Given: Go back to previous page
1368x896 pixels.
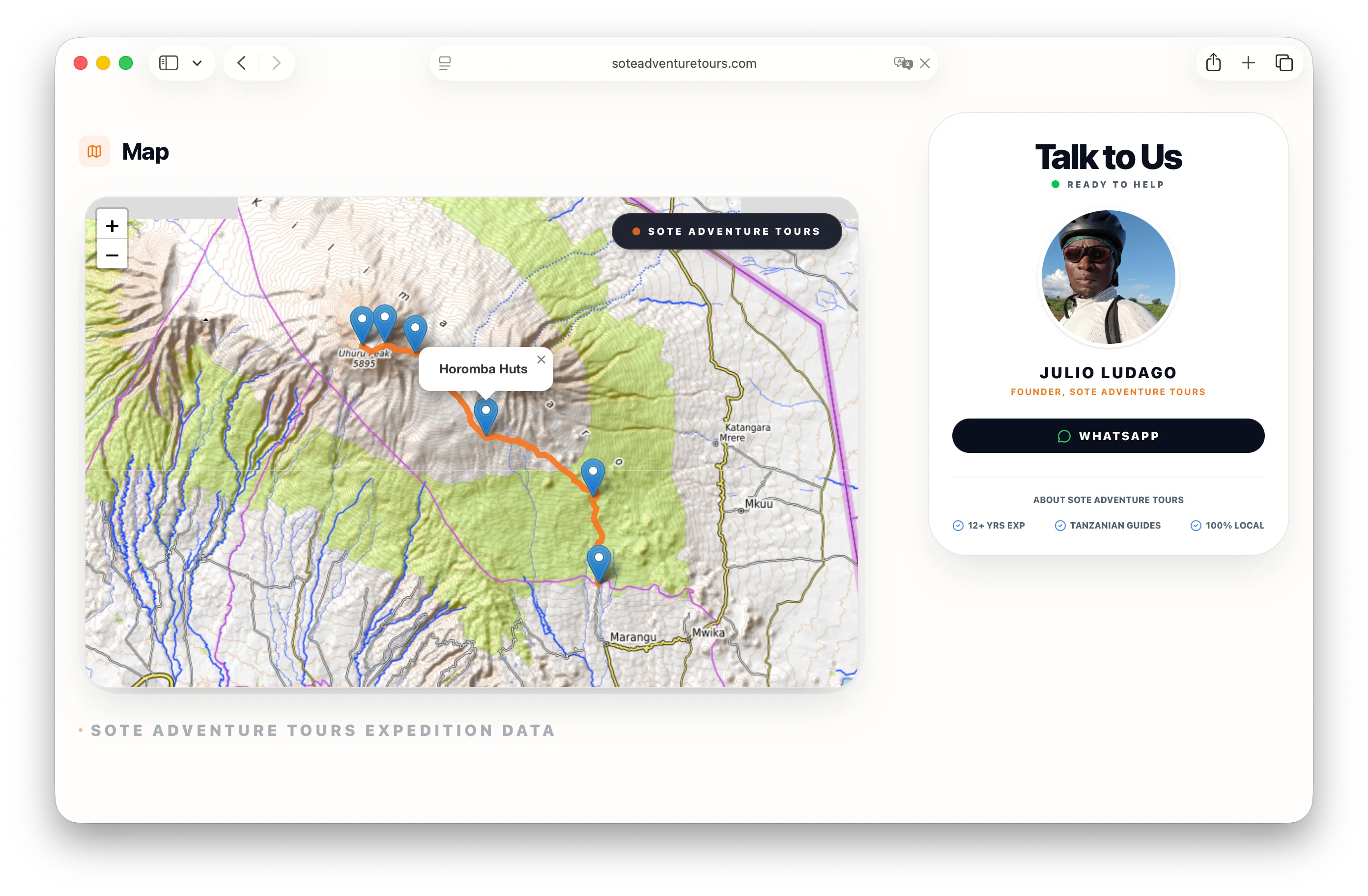Looking at the screenshot, I should click(x=242, y=63).
